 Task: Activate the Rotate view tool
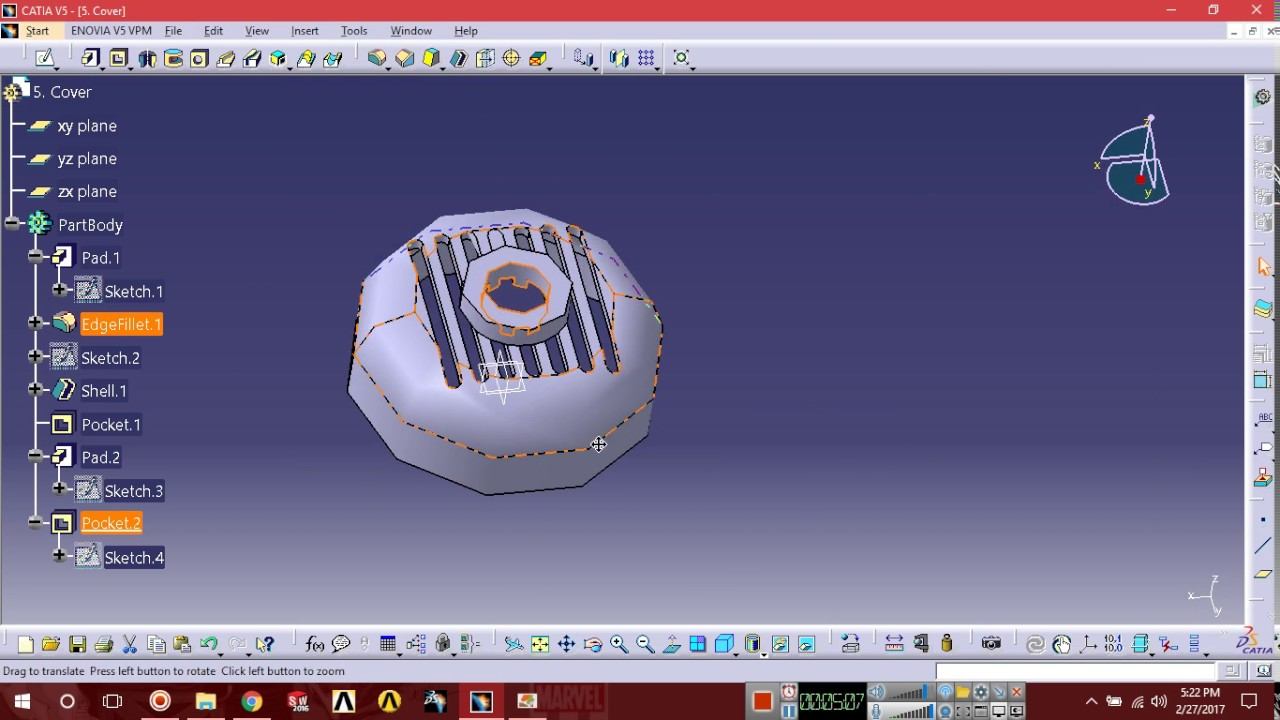(593, 644)
